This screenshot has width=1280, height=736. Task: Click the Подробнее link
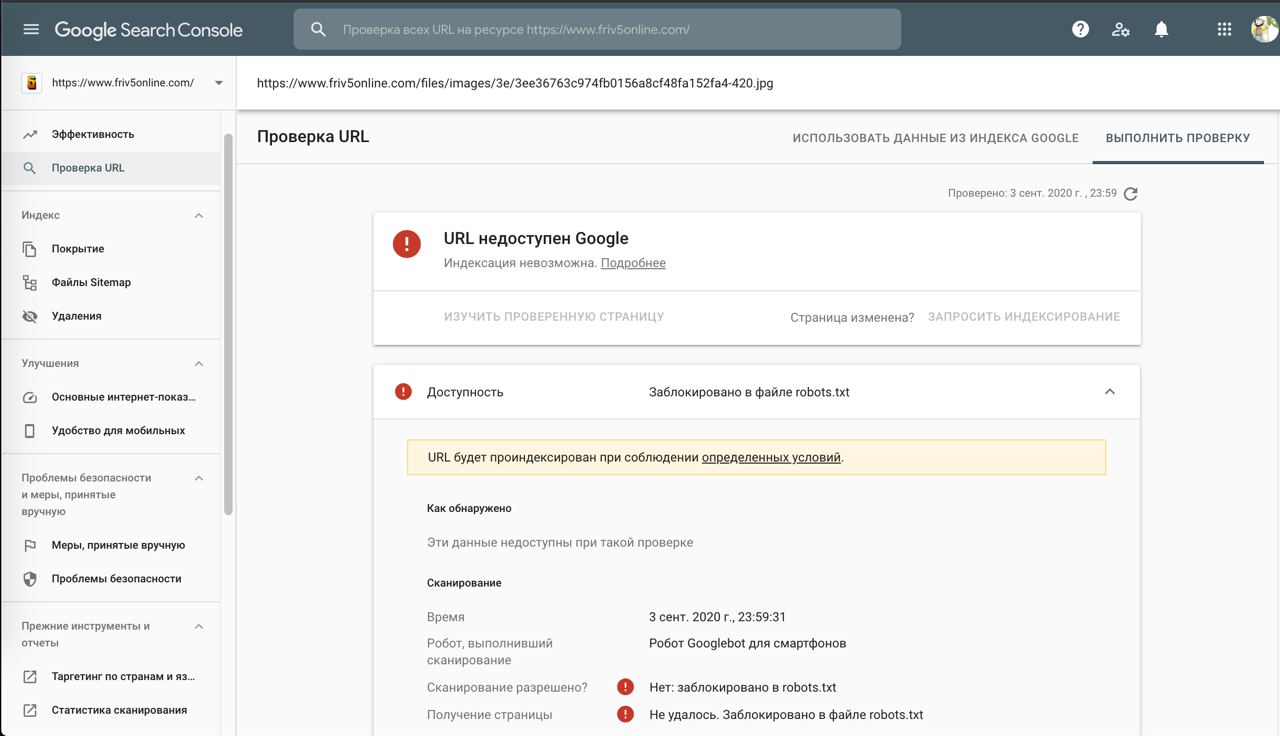633,263
